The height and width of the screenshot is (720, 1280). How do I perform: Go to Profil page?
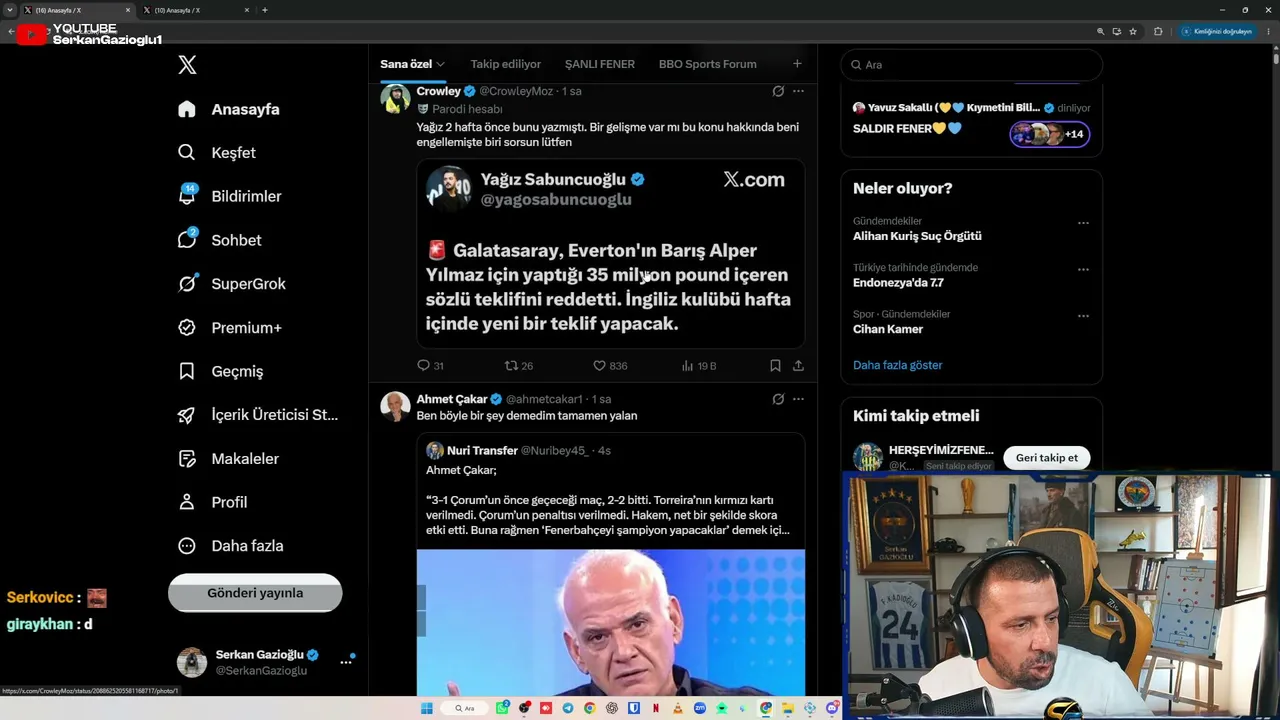coord(212,502)
